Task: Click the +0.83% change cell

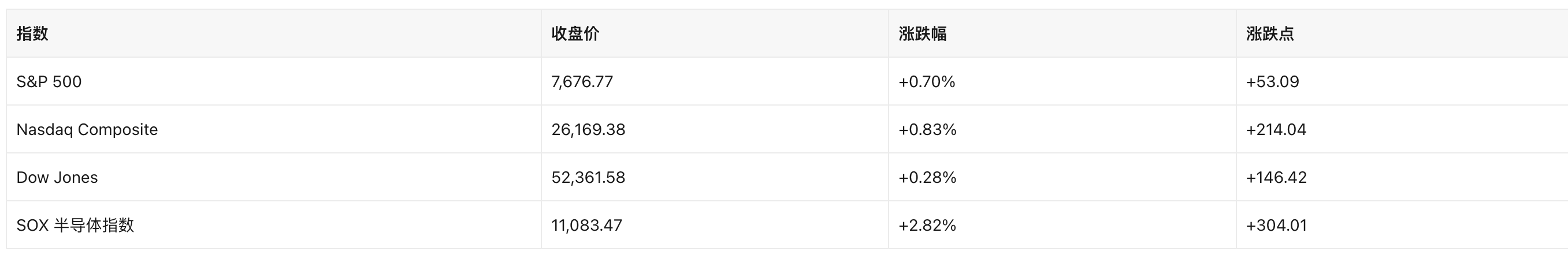Action: pyautogui.click(x=1062, y=129)
